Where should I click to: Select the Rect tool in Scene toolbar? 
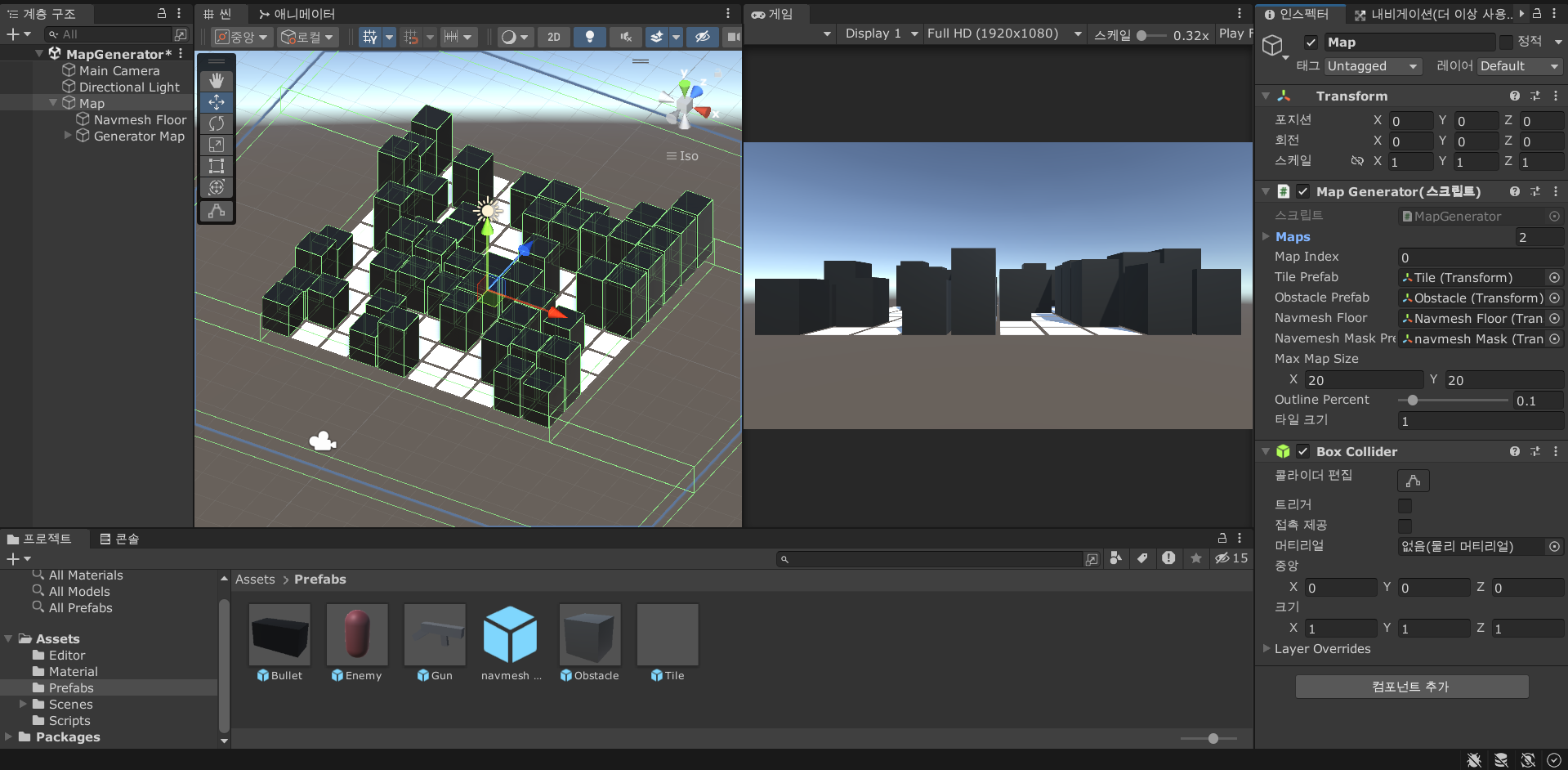click(x=217, y=166)
